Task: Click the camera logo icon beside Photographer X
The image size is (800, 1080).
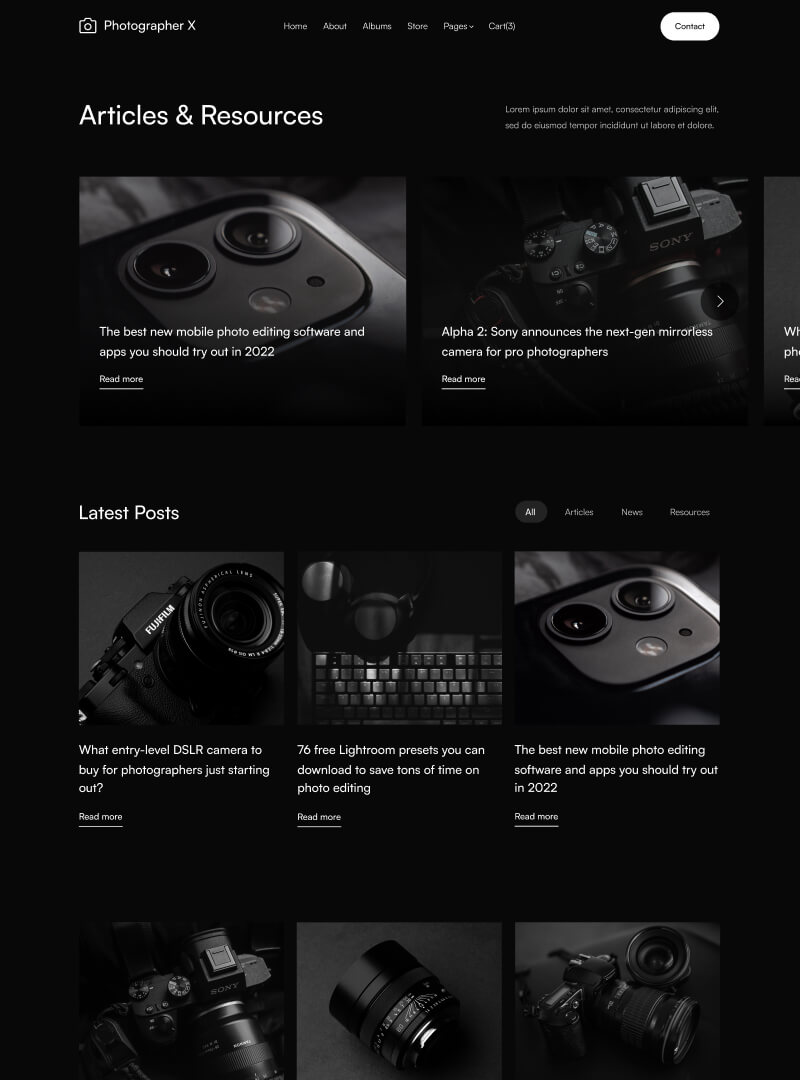Action: (88, 25)
